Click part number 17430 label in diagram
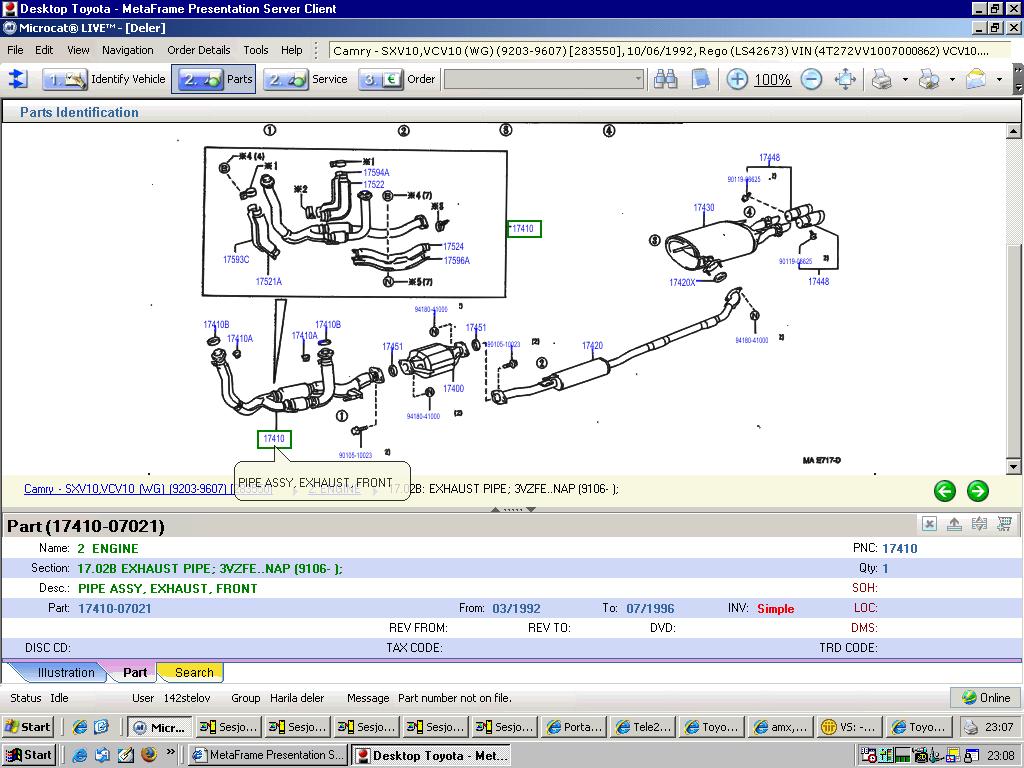Screen dimensions: 1024x768 [703, 208]
